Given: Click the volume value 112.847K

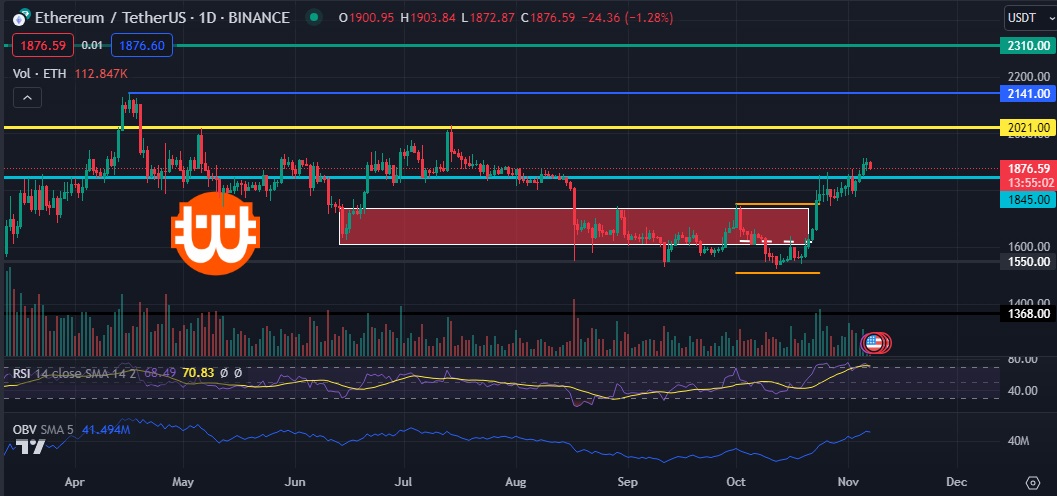Looking at the screenshot, I should [x=100, y=74].
